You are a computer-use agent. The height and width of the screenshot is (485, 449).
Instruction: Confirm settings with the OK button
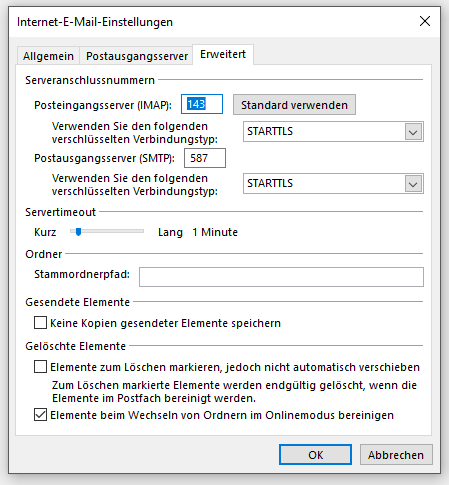pos(315,455)
